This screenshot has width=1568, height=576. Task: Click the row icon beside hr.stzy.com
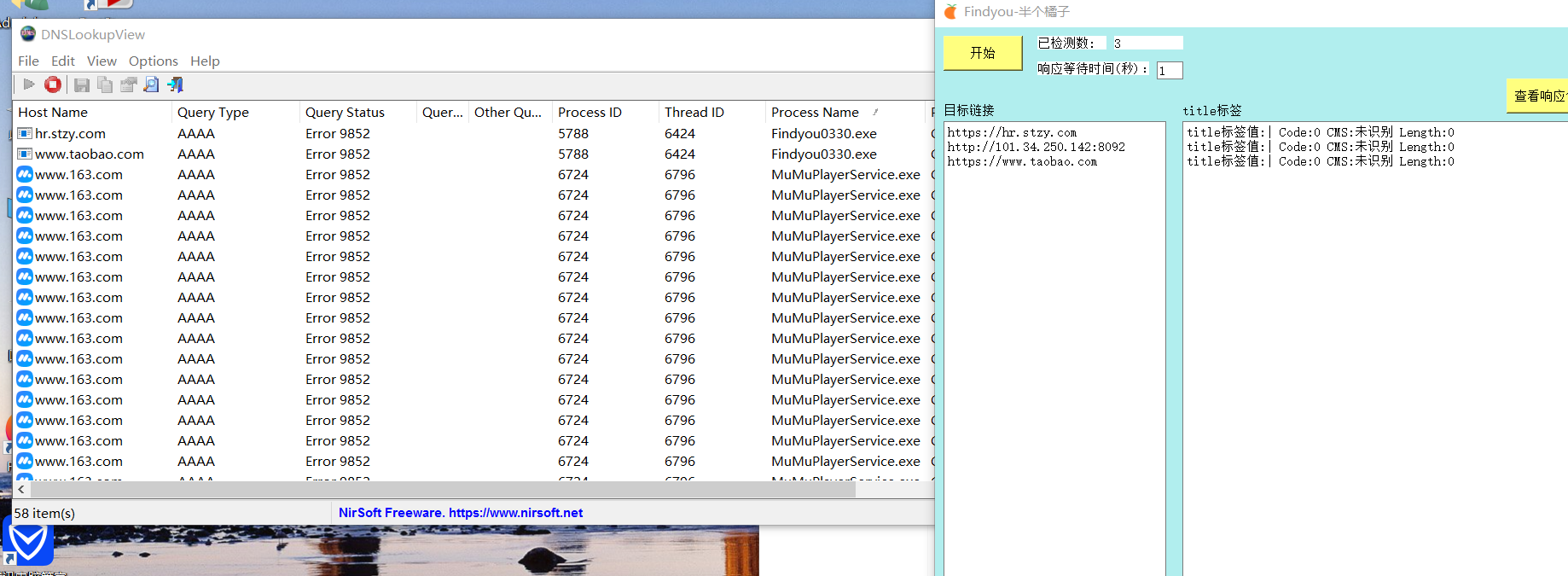coord(25,134)
